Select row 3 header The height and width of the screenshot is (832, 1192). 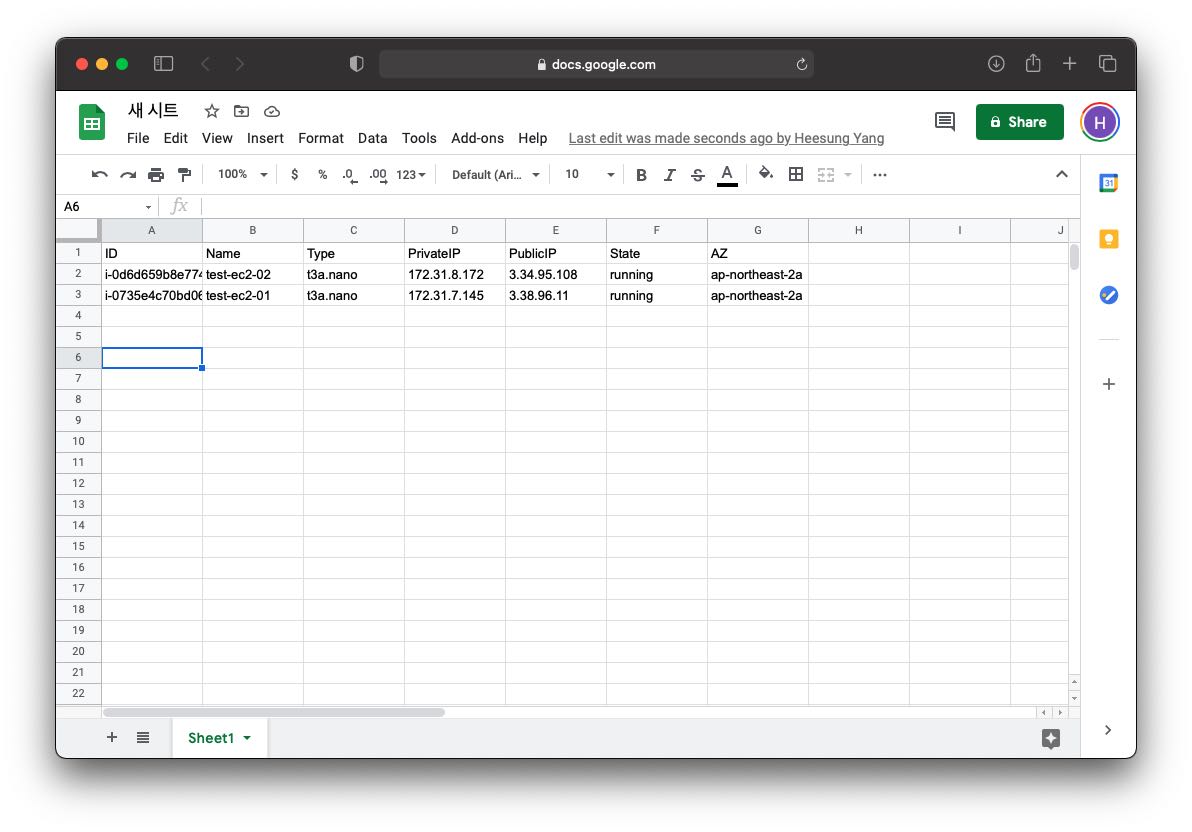coord(78,295)
